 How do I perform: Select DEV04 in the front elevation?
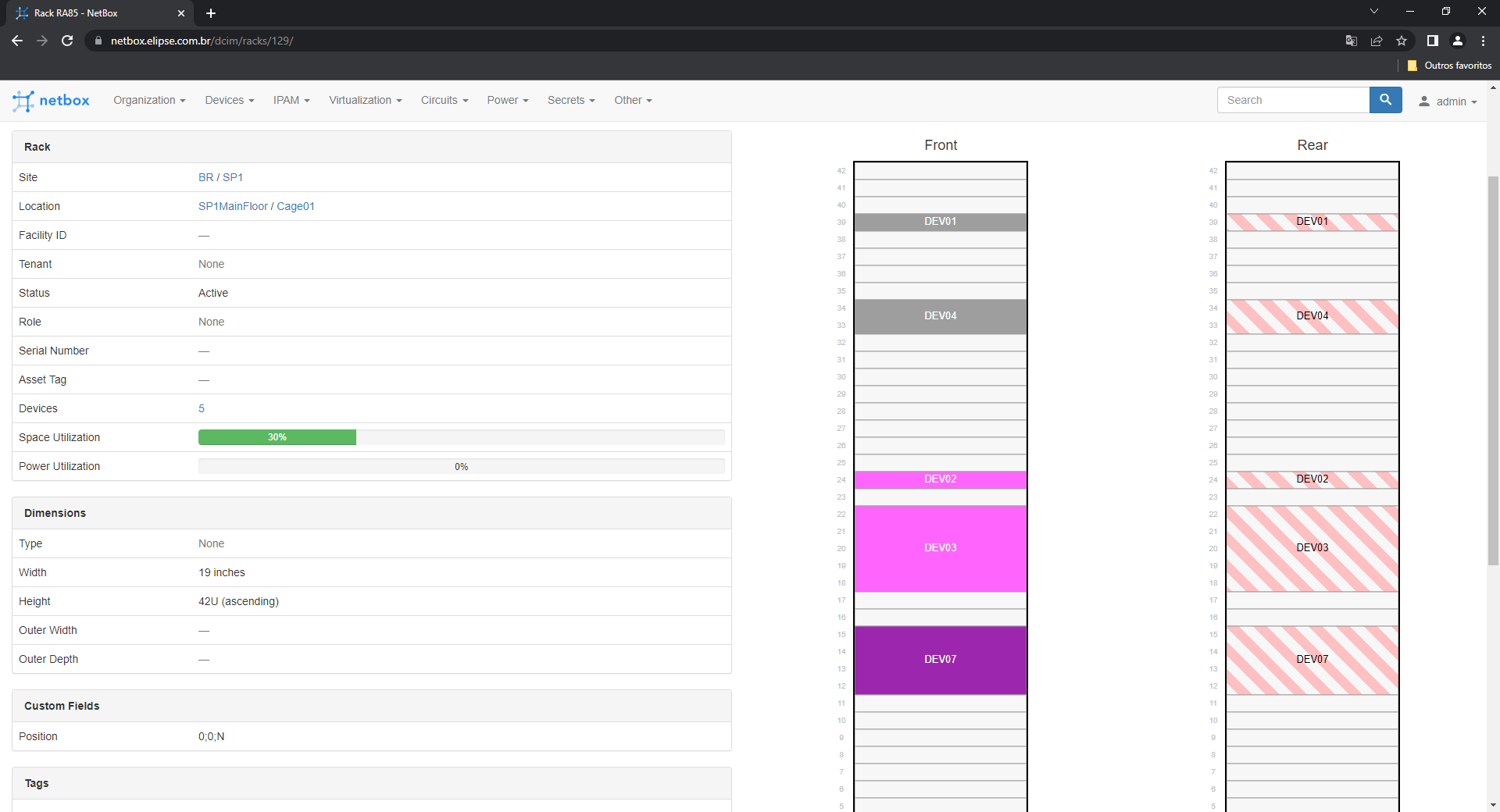[941, 316]
